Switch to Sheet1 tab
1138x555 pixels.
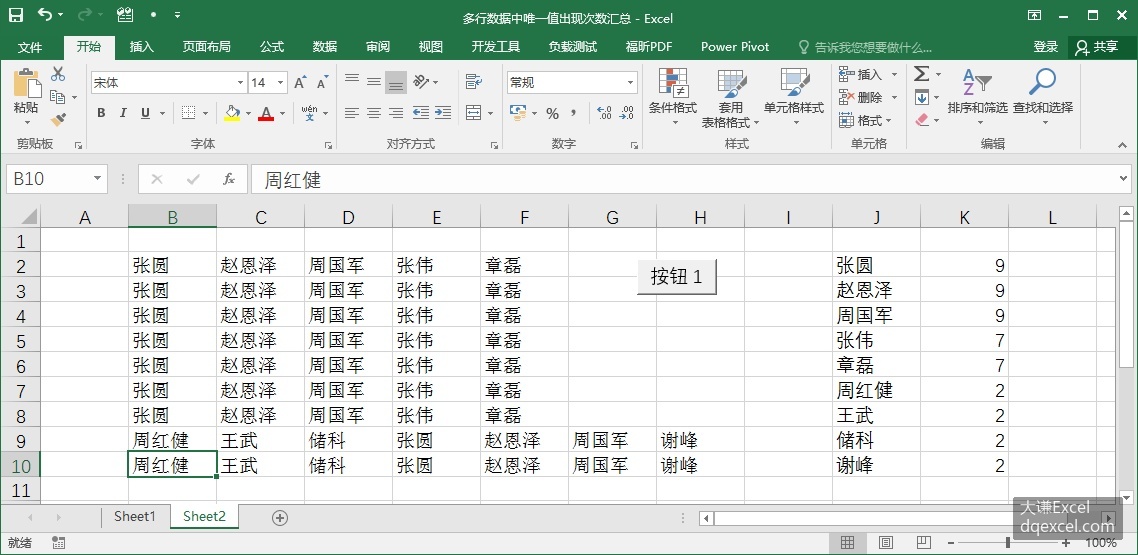pos(135,517)
